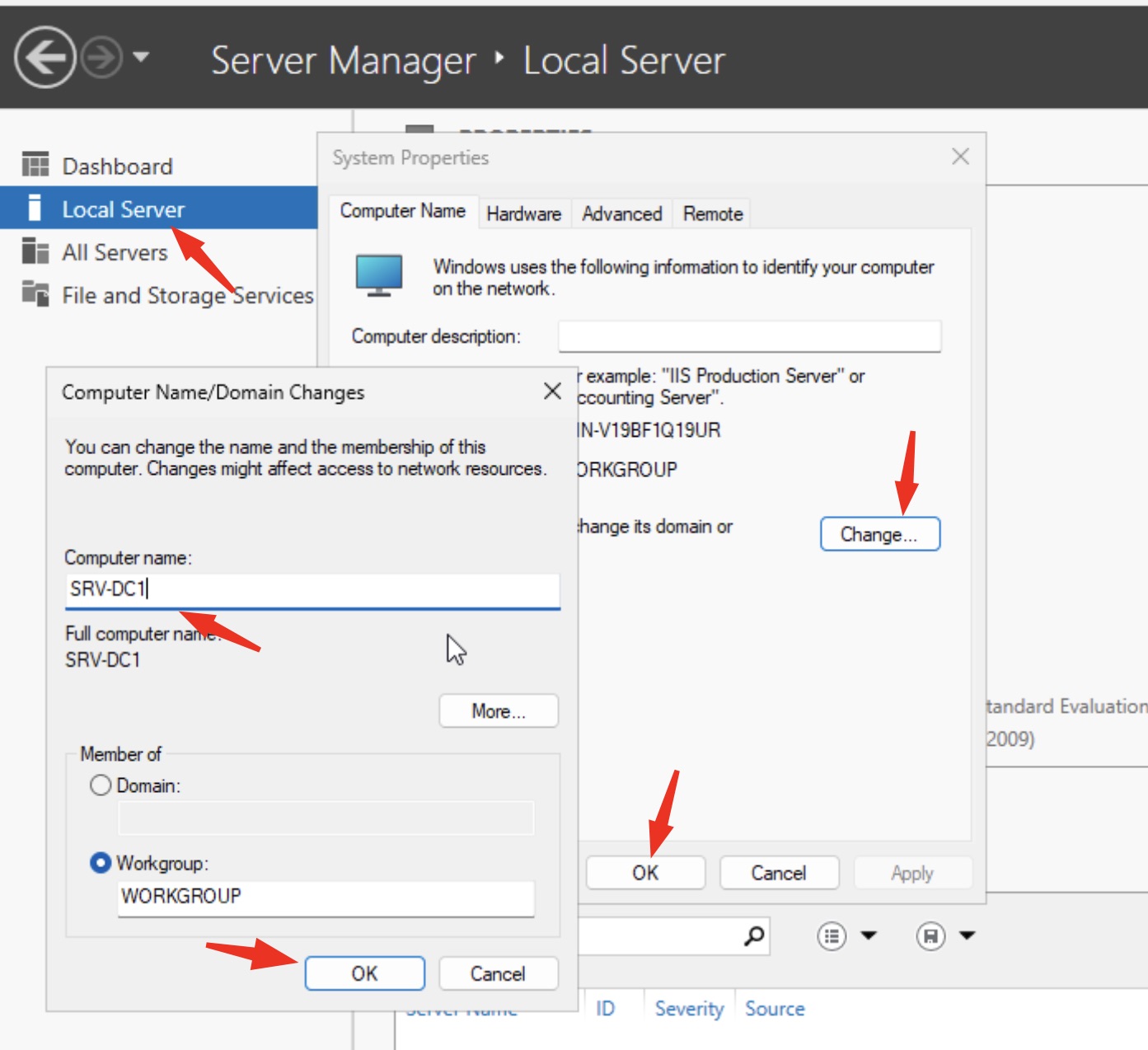The width and height of the screenshot is (1148, 1050).
Task: Click the Change... button
Action: (879, 534)
